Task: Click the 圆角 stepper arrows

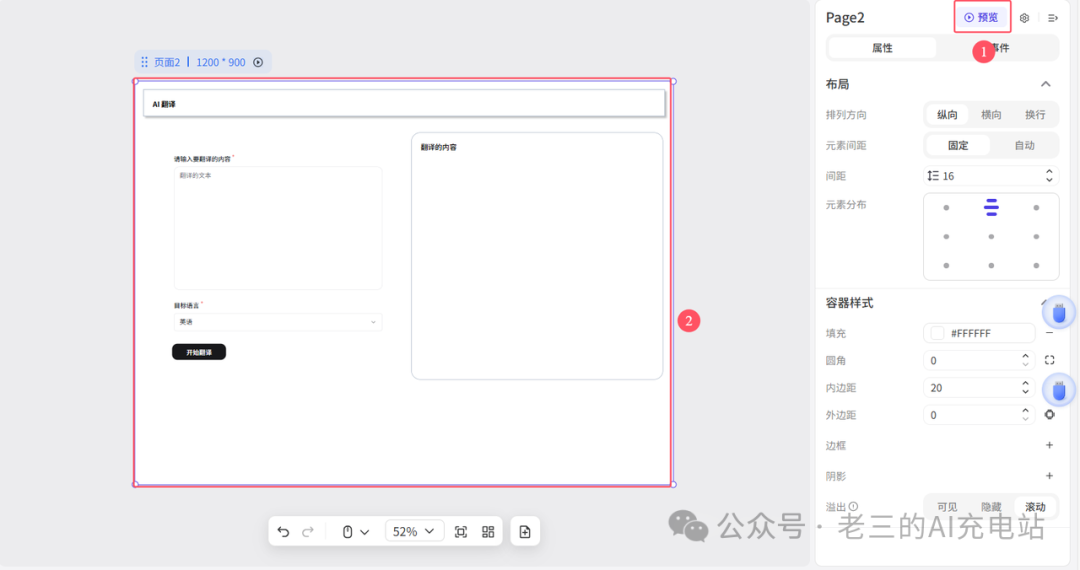Action: (x=1026, y=360)
